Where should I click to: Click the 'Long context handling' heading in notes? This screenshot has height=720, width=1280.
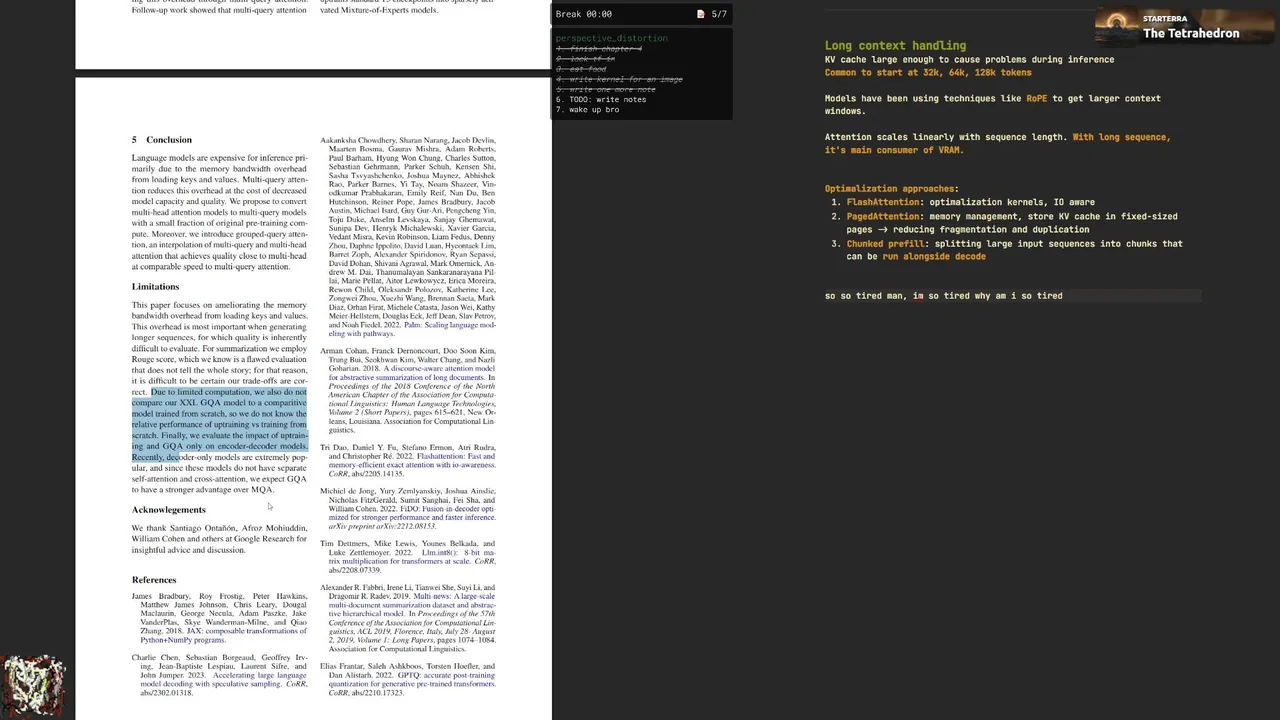(x=895, y=45)
